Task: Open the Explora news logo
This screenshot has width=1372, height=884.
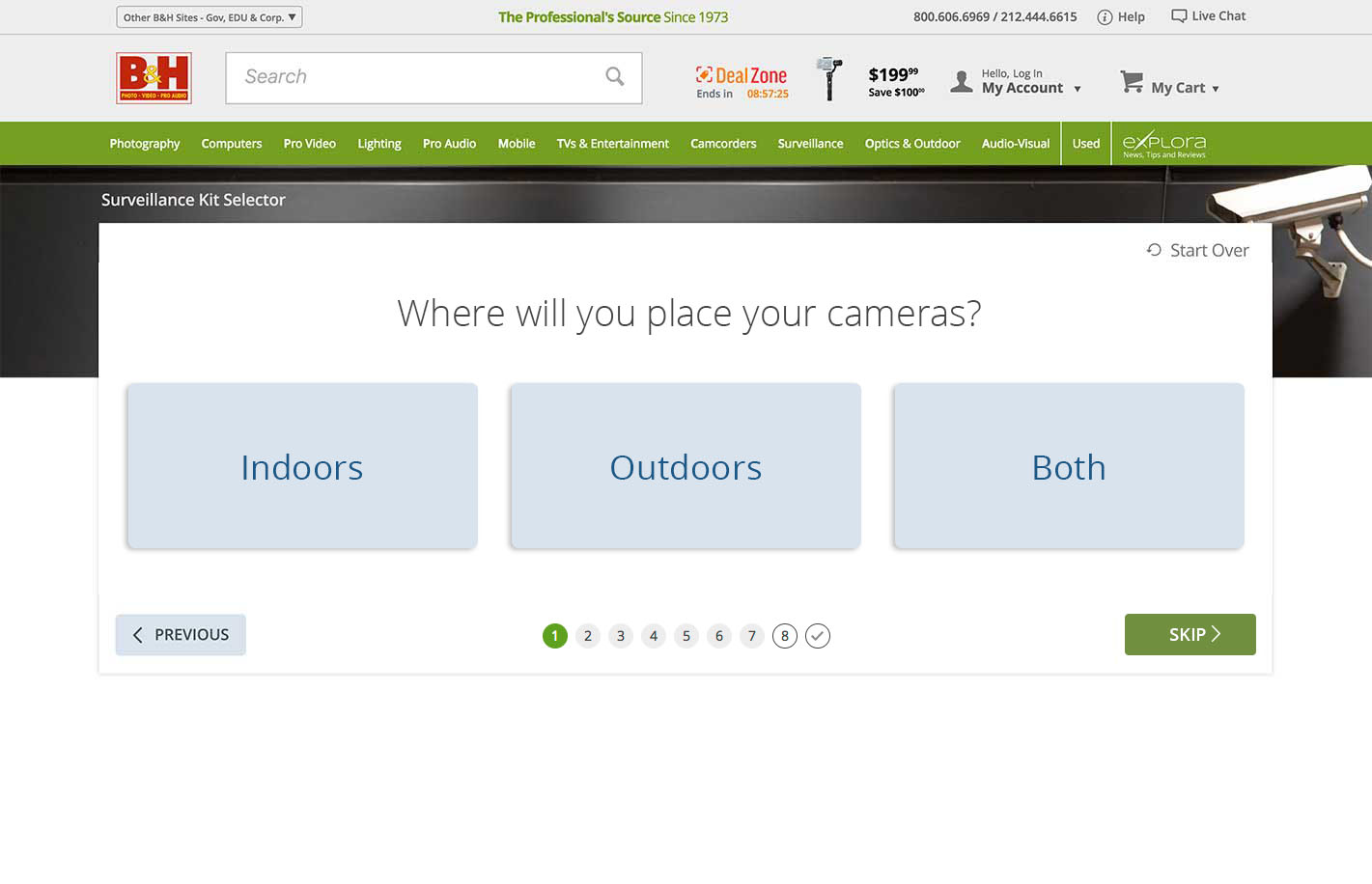Action: tap(1163, 144)
